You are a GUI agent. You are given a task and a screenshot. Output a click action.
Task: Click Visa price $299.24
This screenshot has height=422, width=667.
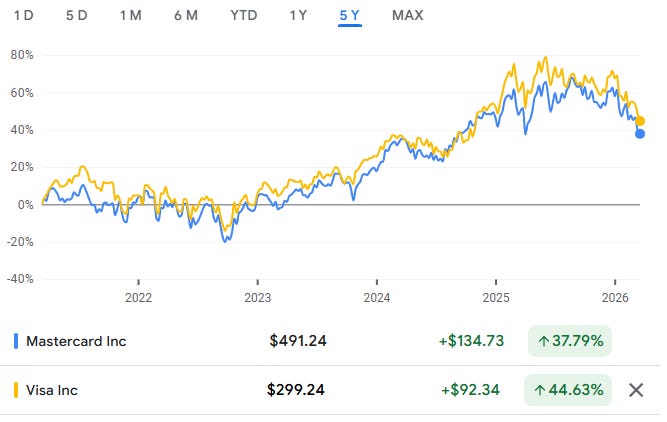(x=296, y=390)
